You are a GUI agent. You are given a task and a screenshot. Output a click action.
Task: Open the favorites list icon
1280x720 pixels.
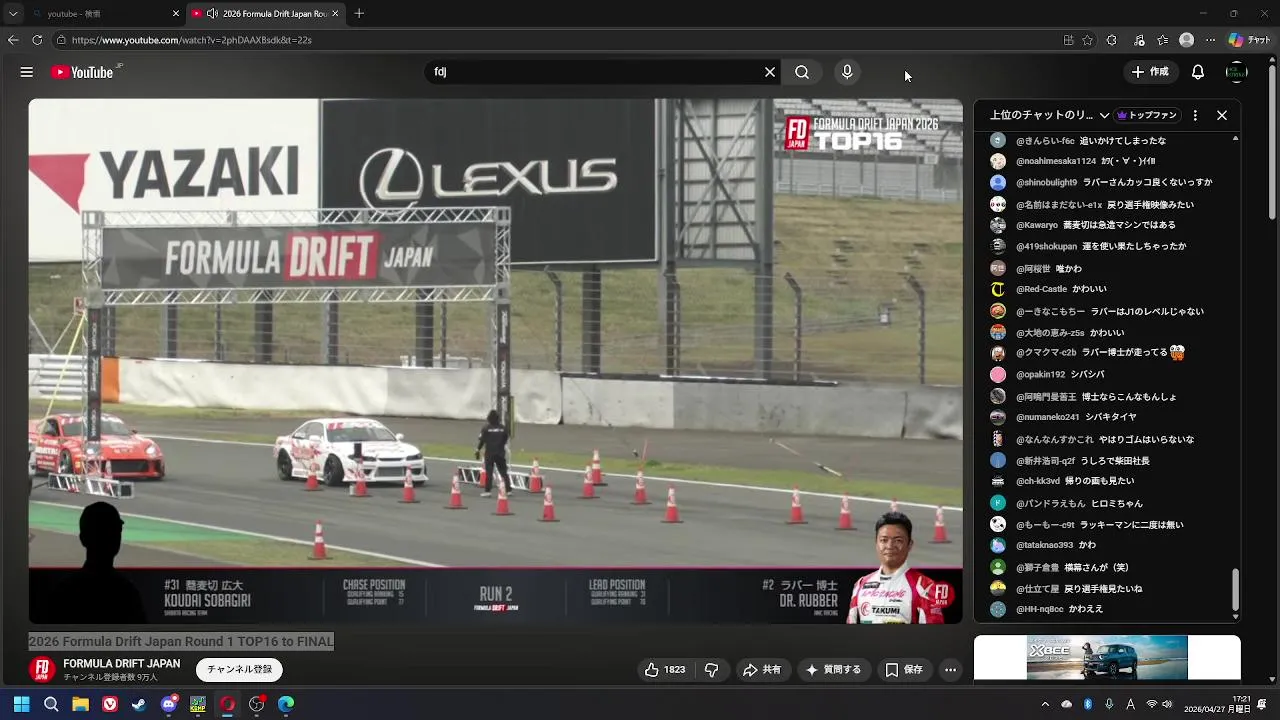click(x=1163, y=40)
